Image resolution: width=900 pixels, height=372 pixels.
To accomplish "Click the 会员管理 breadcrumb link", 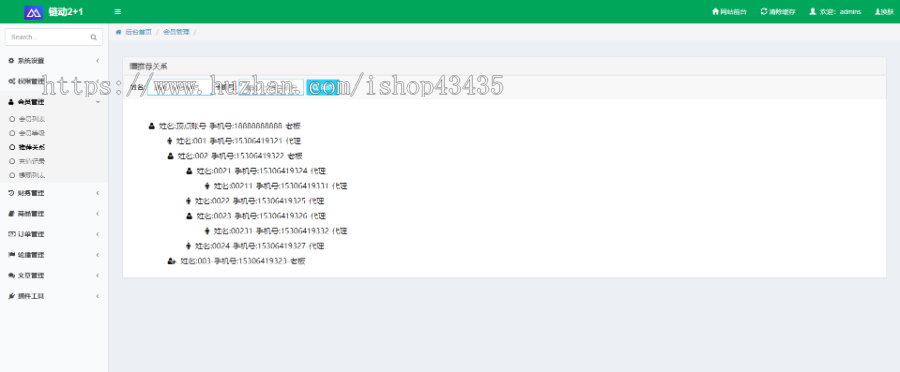I will click(x=176, y=32).
